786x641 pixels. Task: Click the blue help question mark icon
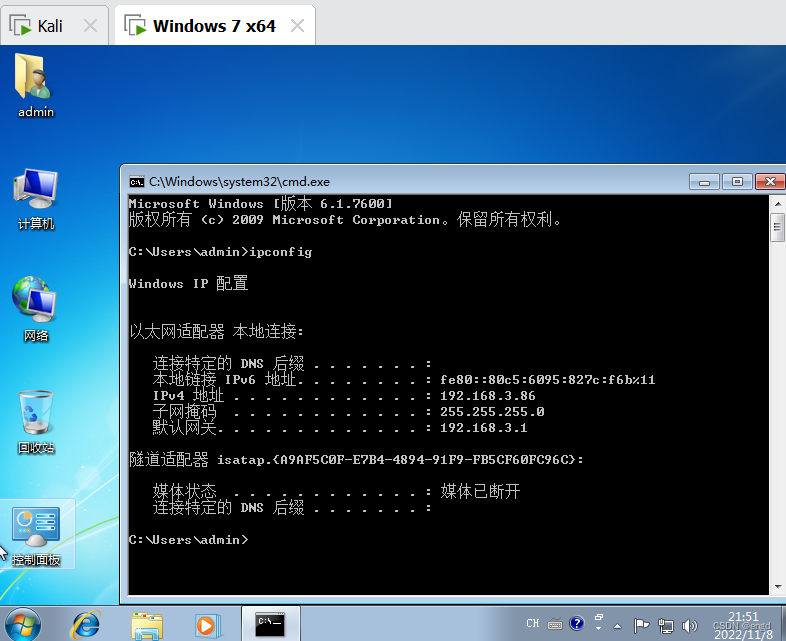576,623
